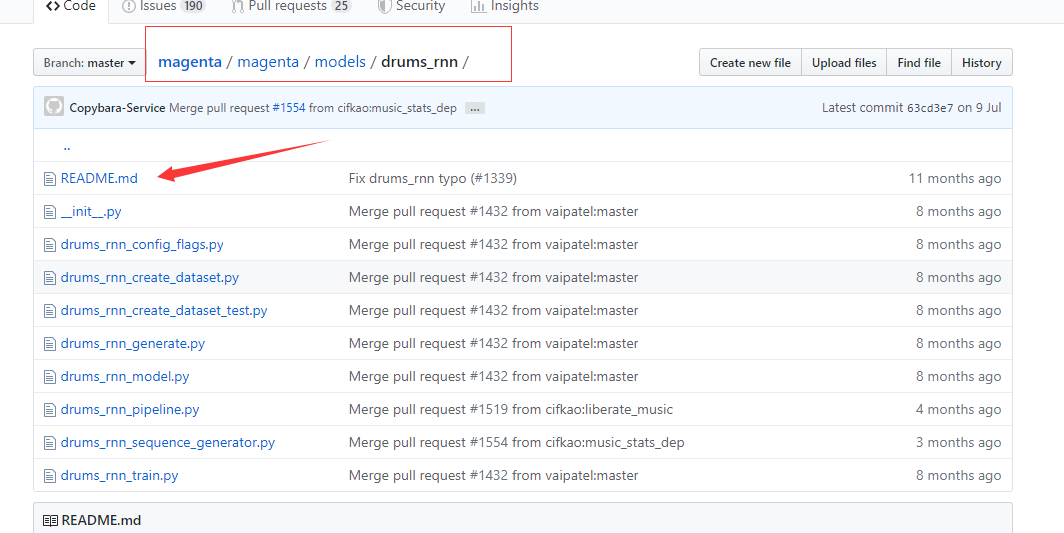
Task: Click file icon beside drums_rnn_train.py
Action: (x=50, y=476)
